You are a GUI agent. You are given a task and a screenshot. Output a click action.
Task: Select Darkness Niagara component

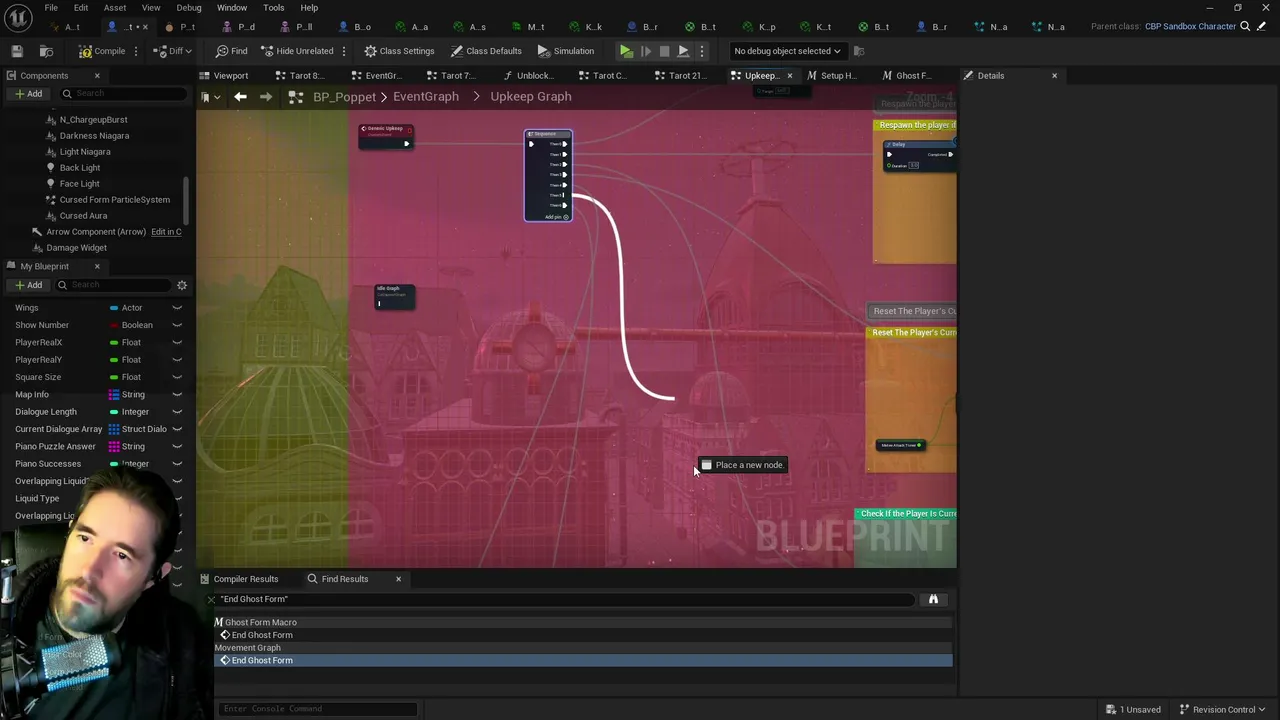(x=94, y=136)
